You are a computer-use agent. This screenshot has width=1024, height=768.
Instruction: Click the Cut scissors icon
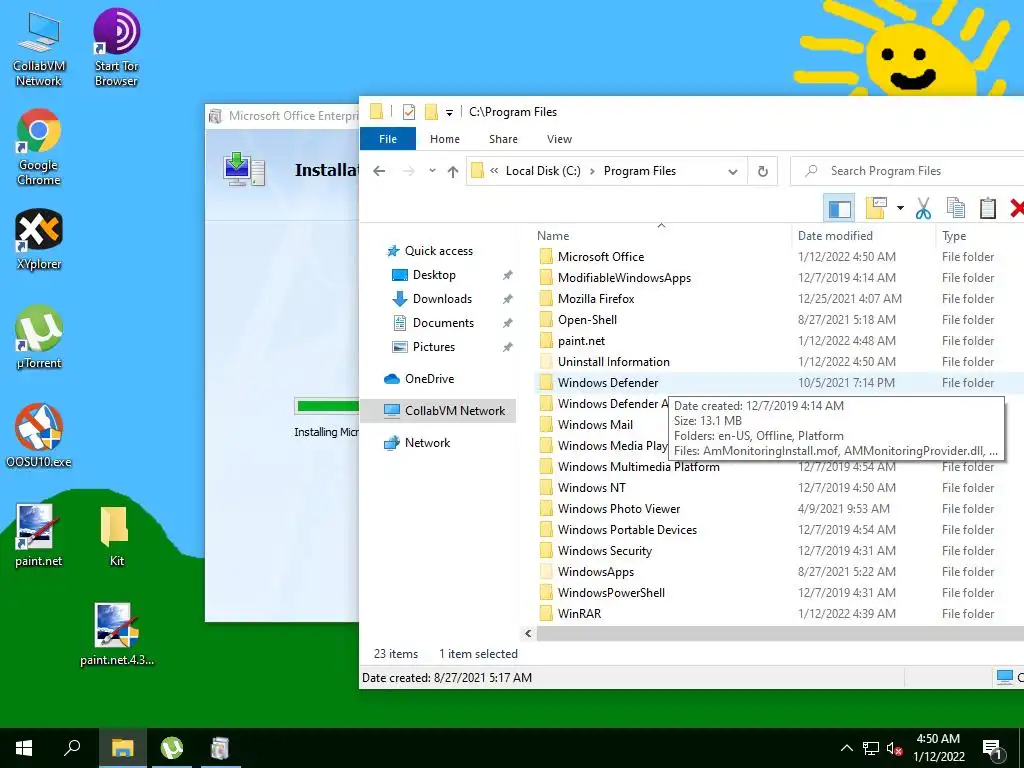coord(923,208)
